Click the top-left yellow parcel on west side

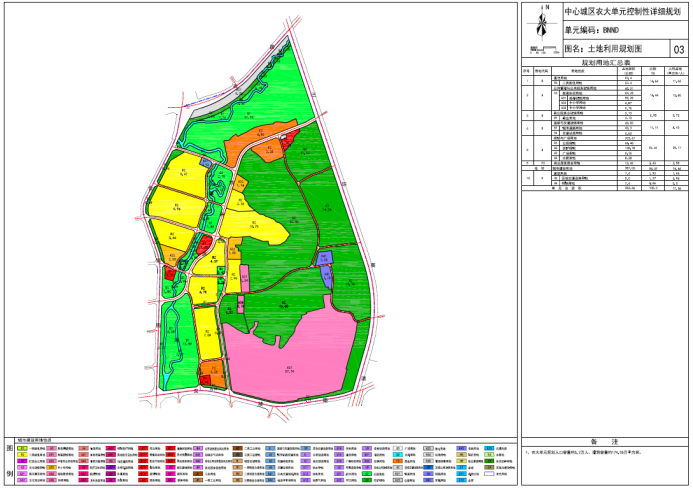(x=181, y=171)
